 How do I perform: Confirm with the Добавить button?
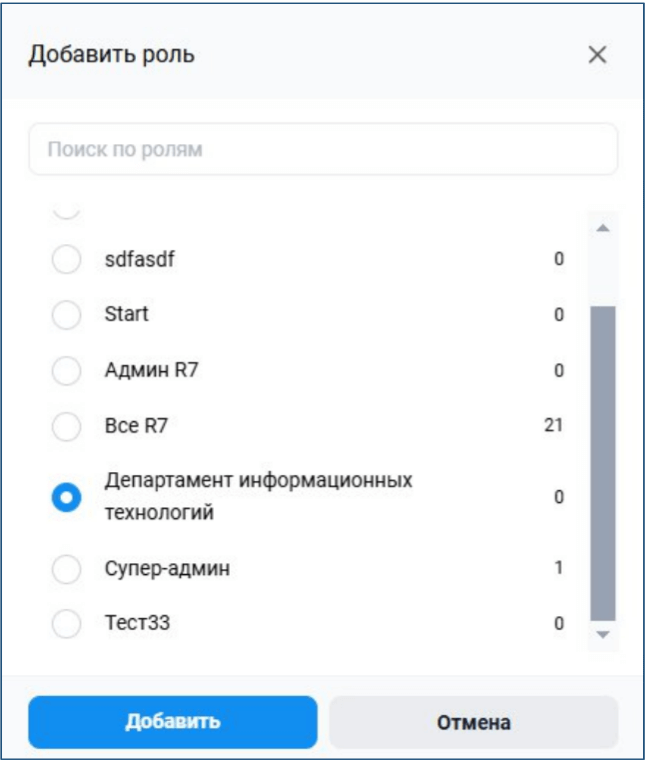click(173, 722)
